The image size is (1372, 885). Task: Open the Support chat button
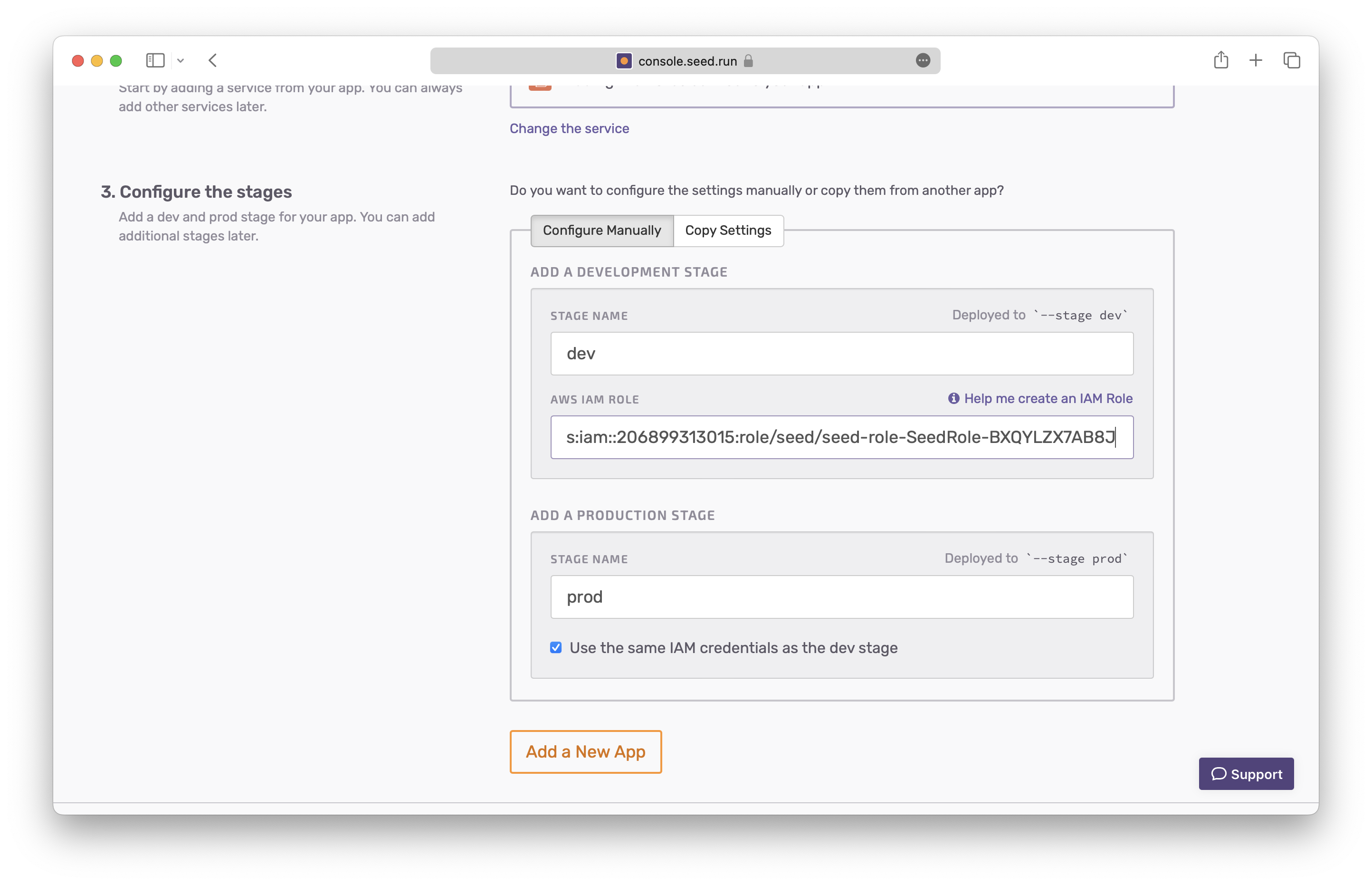[1246, 774]
